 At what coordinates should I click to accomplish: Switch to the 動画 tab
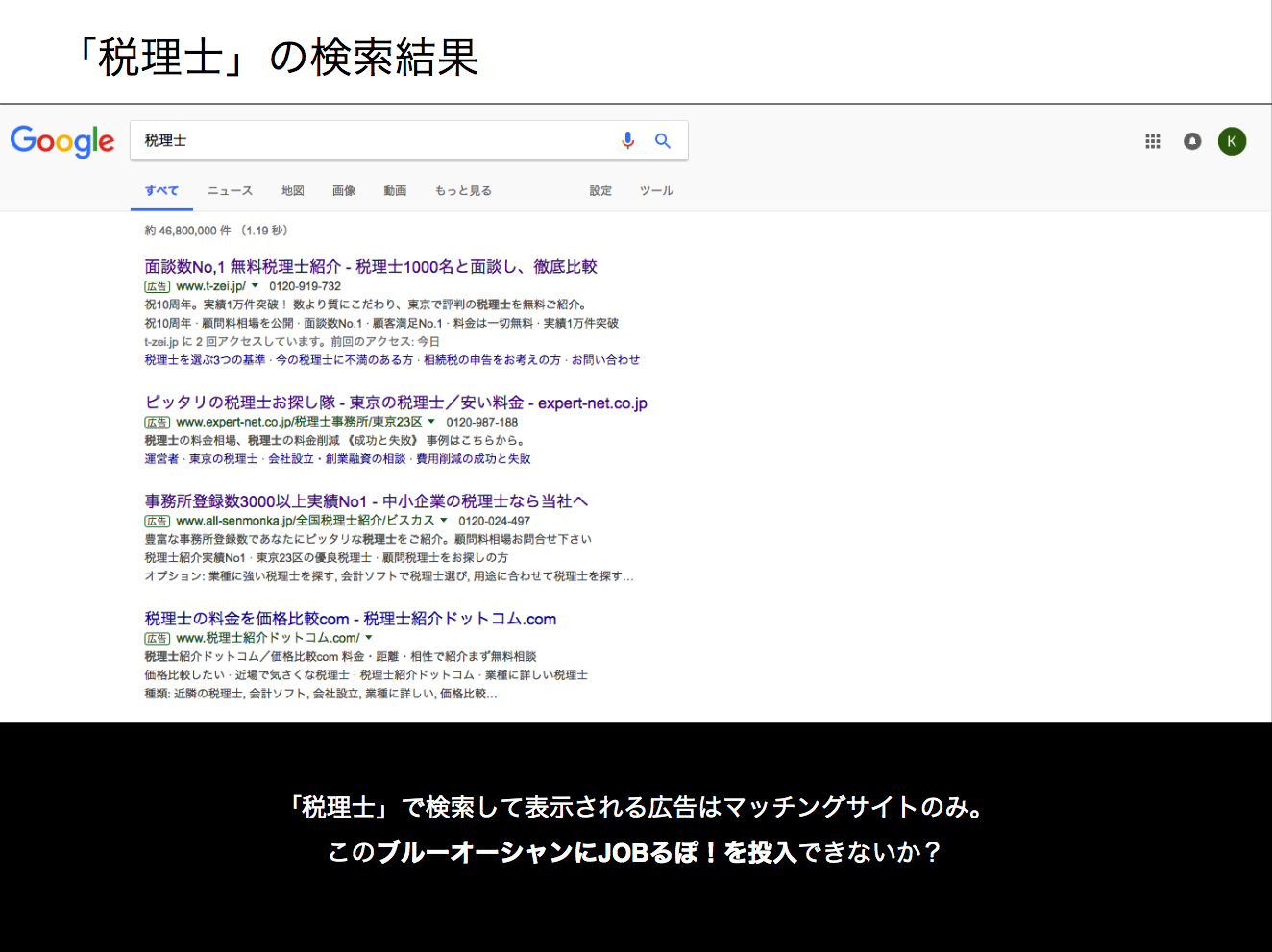[395, 191]
